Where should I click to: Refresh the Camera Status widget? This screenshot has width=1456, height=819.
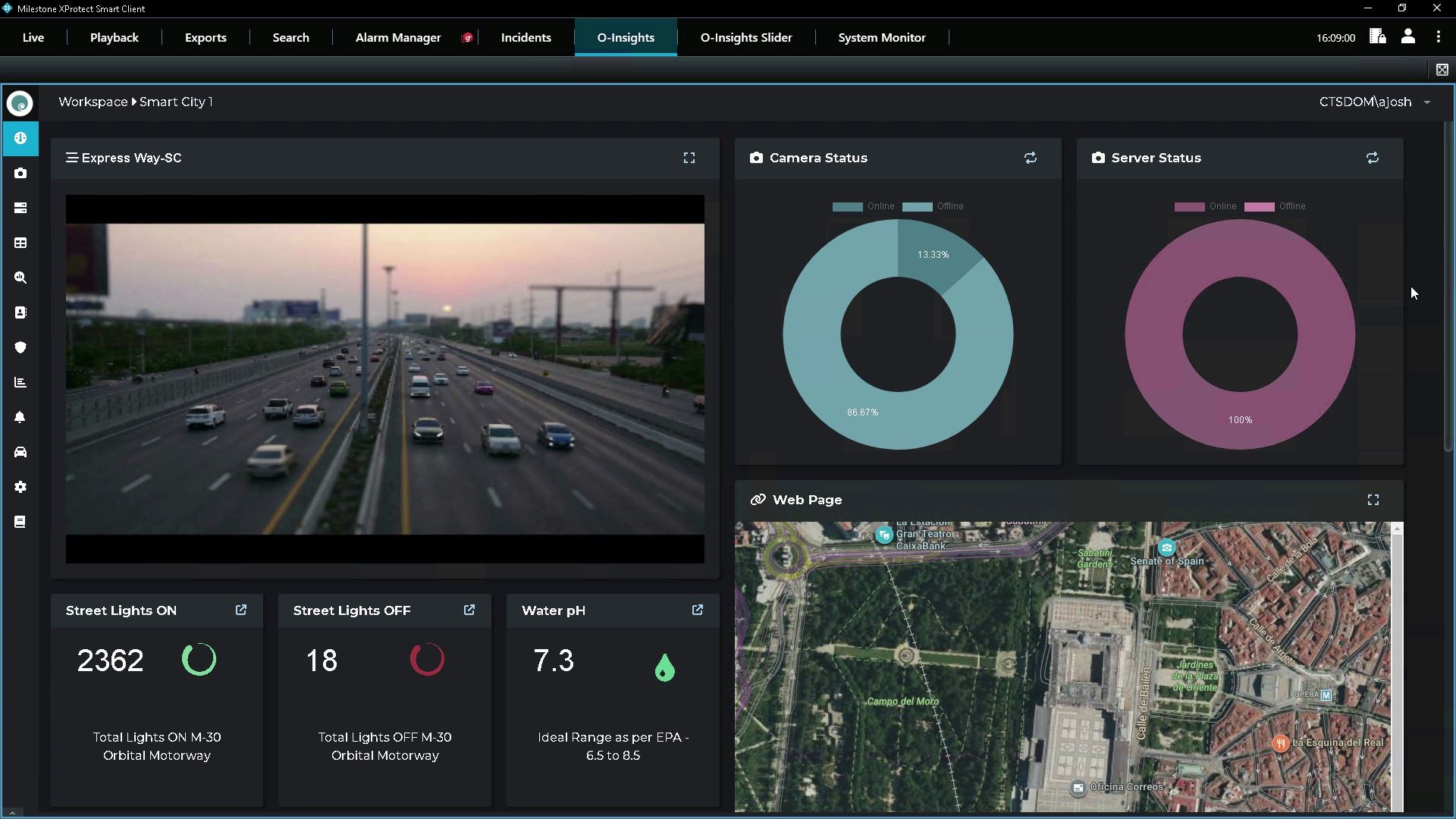(x=1031, y=158)
